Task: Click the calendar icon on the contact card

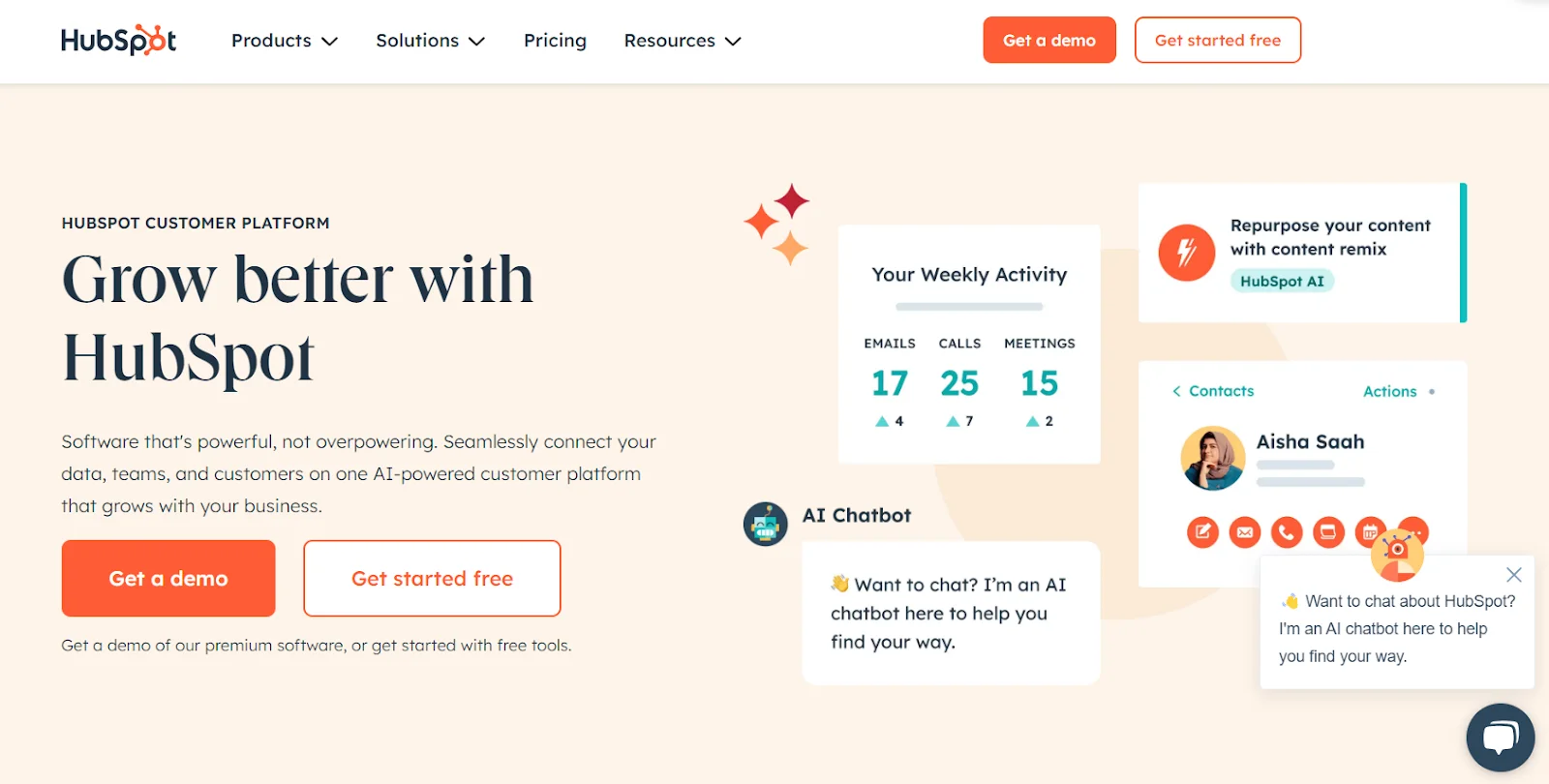Action: [1369, 532]
